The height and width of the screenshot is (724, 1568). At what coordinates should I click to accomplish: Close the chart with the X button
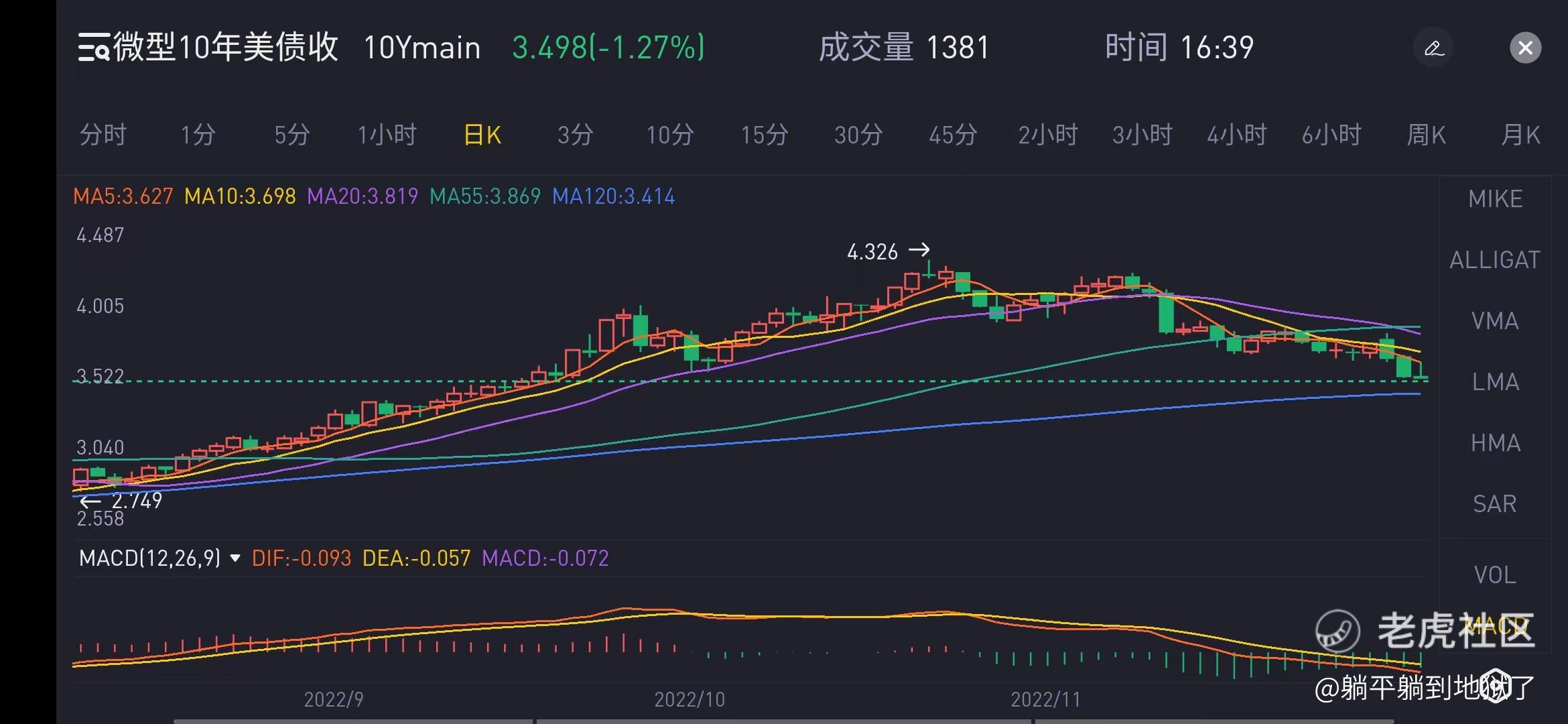(1525, 48)
